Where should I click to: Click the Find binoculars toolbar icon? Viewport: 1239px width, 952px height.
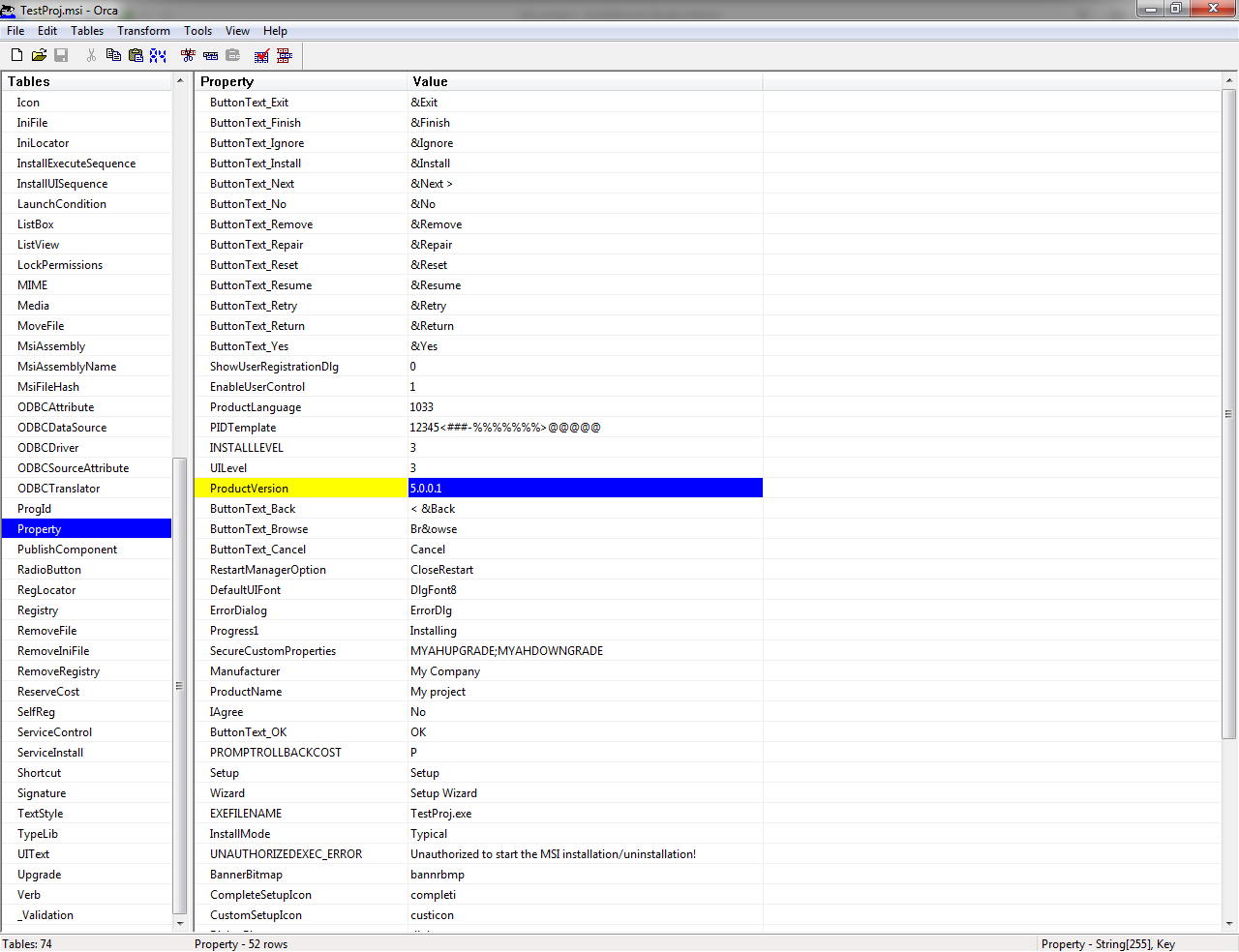tap(158, 55)
